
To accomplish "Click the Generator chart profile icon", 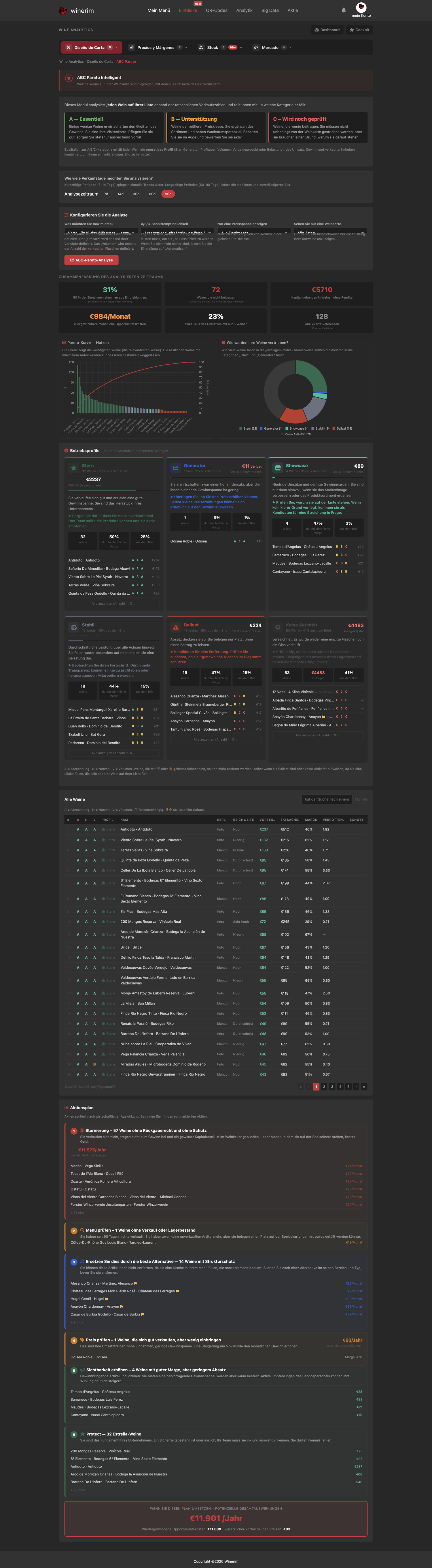I will pyautogui.click(x=175, y=468).
